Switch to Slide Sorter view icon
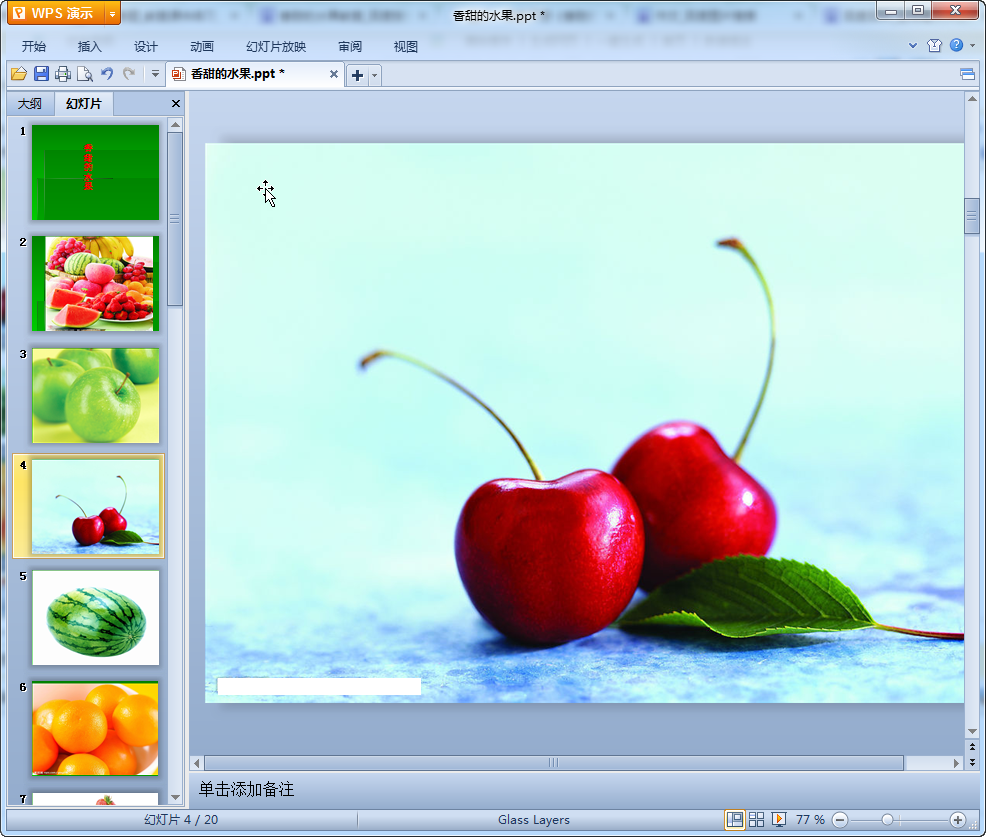Screen dimensions: 986x837 pyautogui.click(x=756, y=819)
